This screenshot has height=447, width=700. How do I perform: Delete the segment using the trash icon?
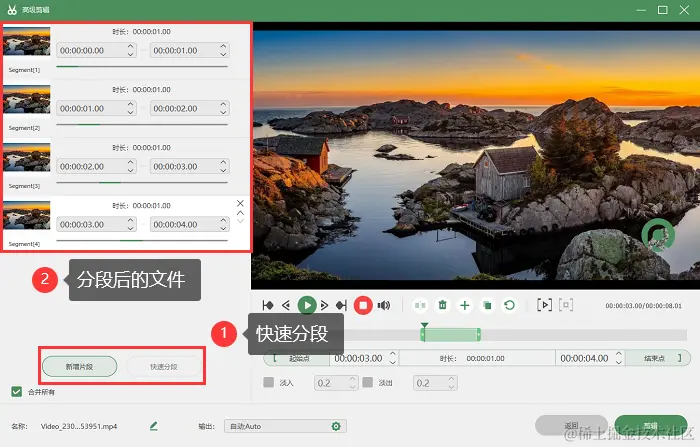tap(442, 305)
